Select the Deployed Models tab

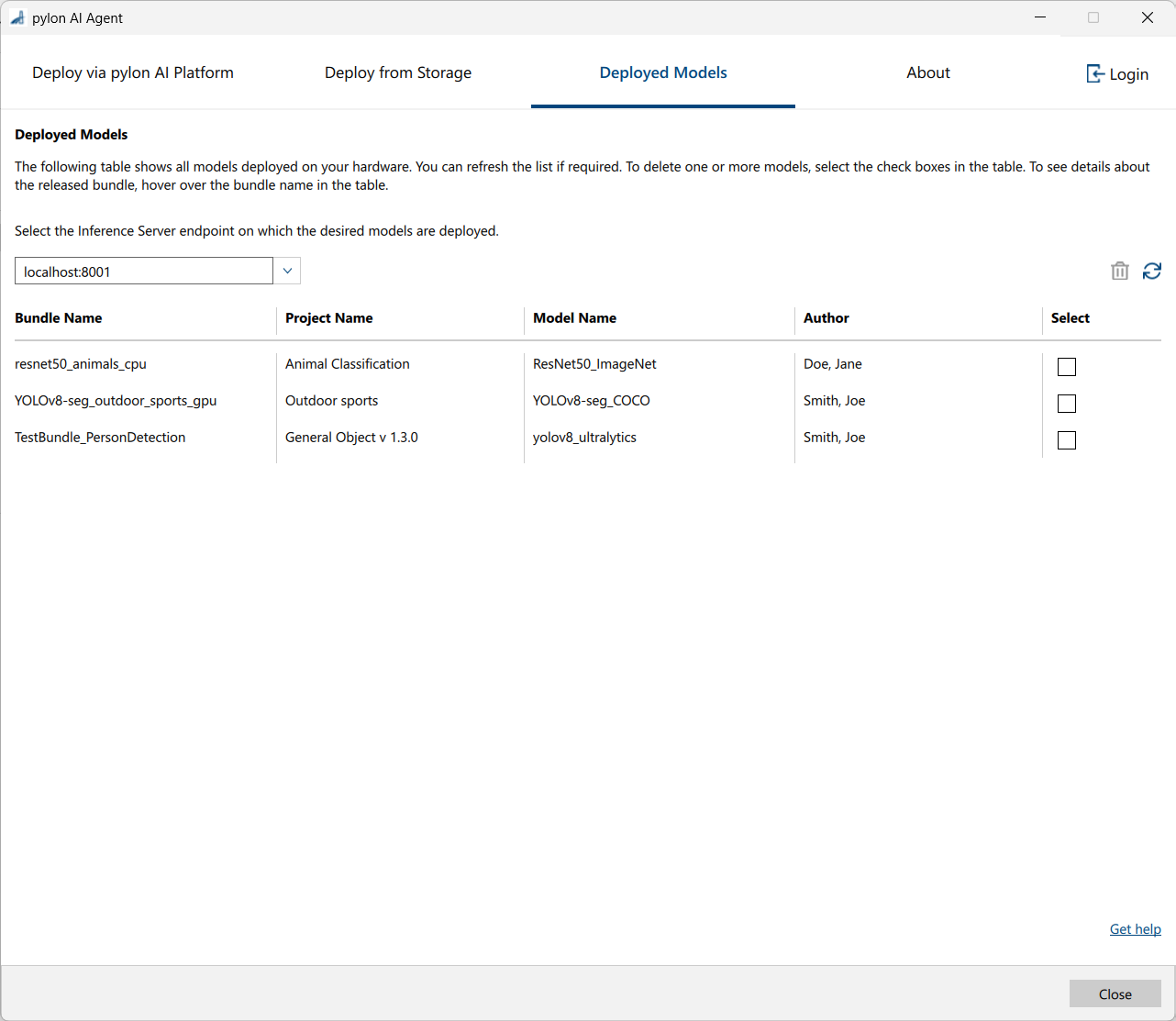coord(663,72)
